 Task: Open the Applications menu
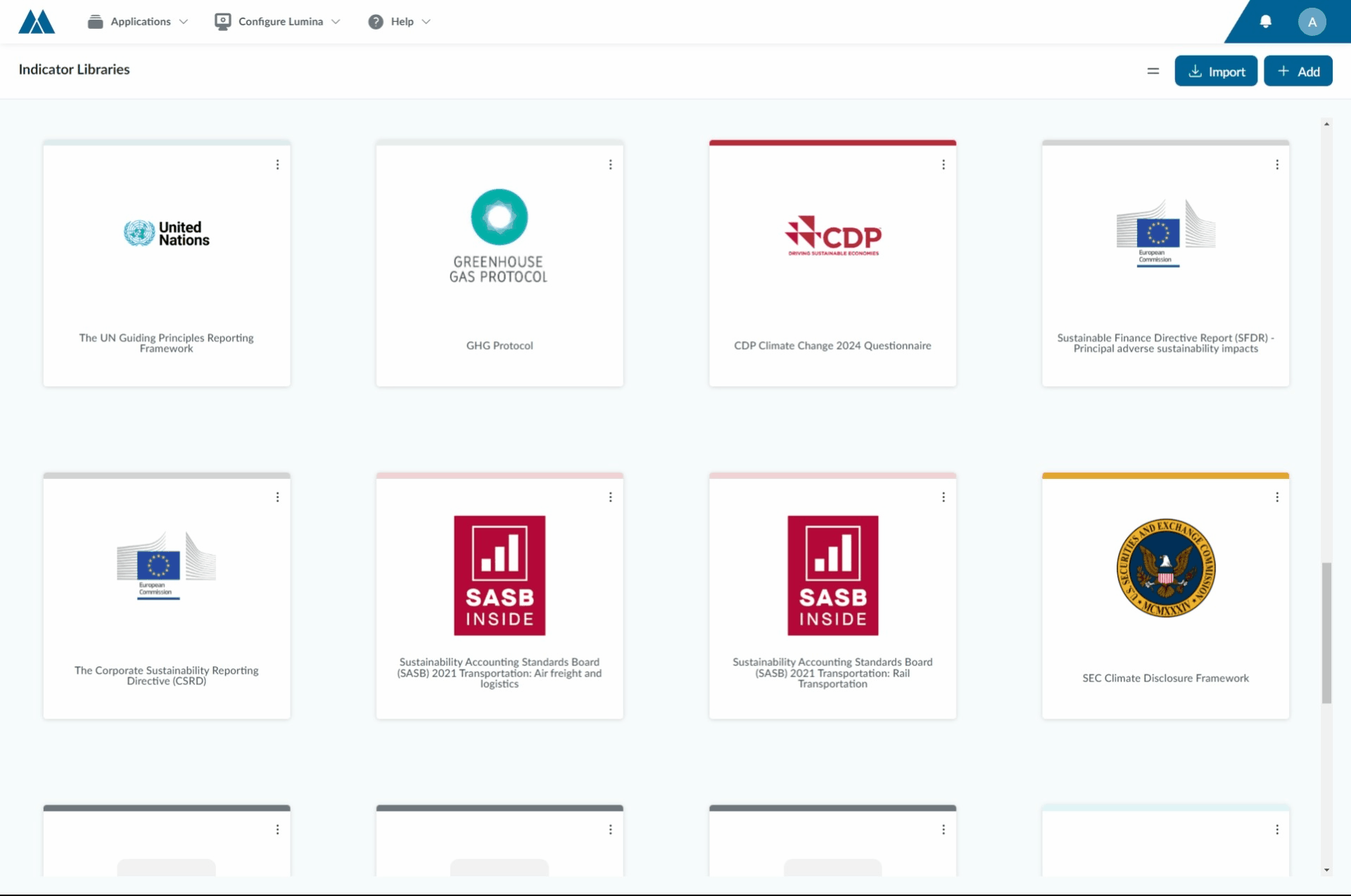point(138,22)
